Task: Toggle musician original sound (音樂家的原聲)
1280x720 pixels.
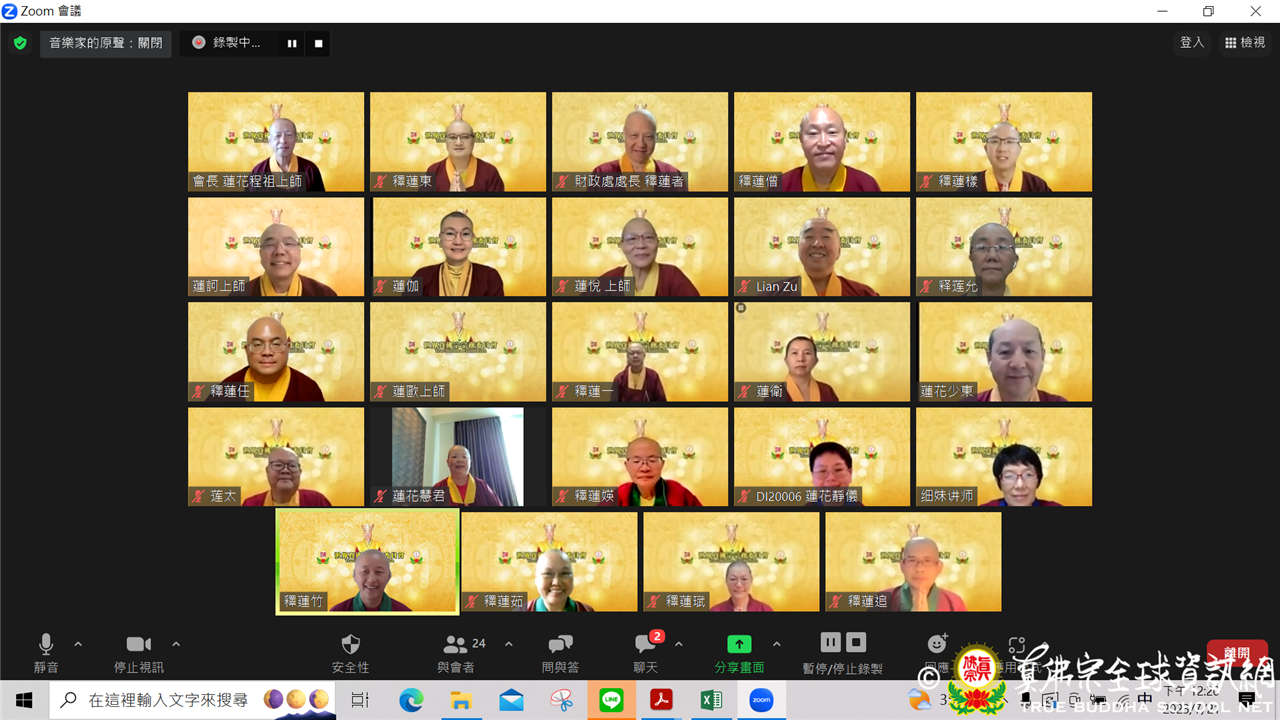Action: coord(106,43)
